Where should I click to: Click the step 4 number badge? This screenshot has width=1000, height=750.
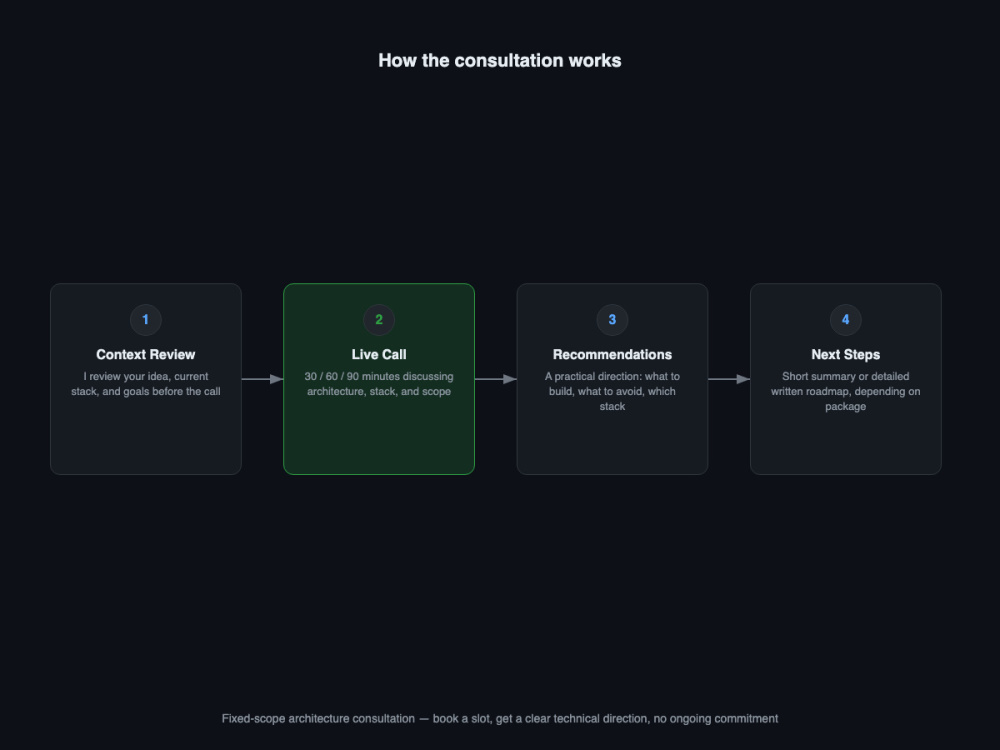tap(846, 320)
